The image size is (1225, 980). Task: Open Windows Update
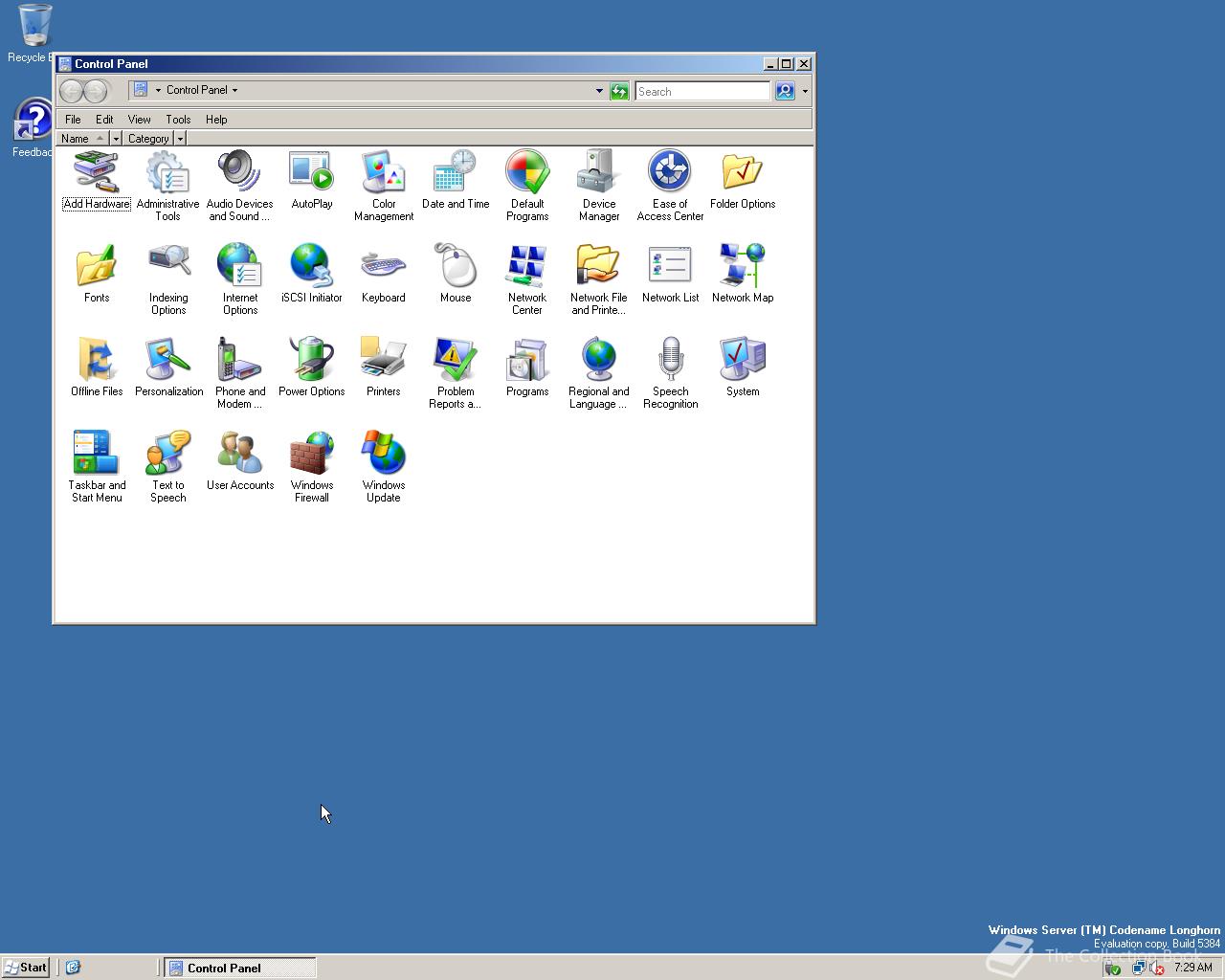(384, 467)
